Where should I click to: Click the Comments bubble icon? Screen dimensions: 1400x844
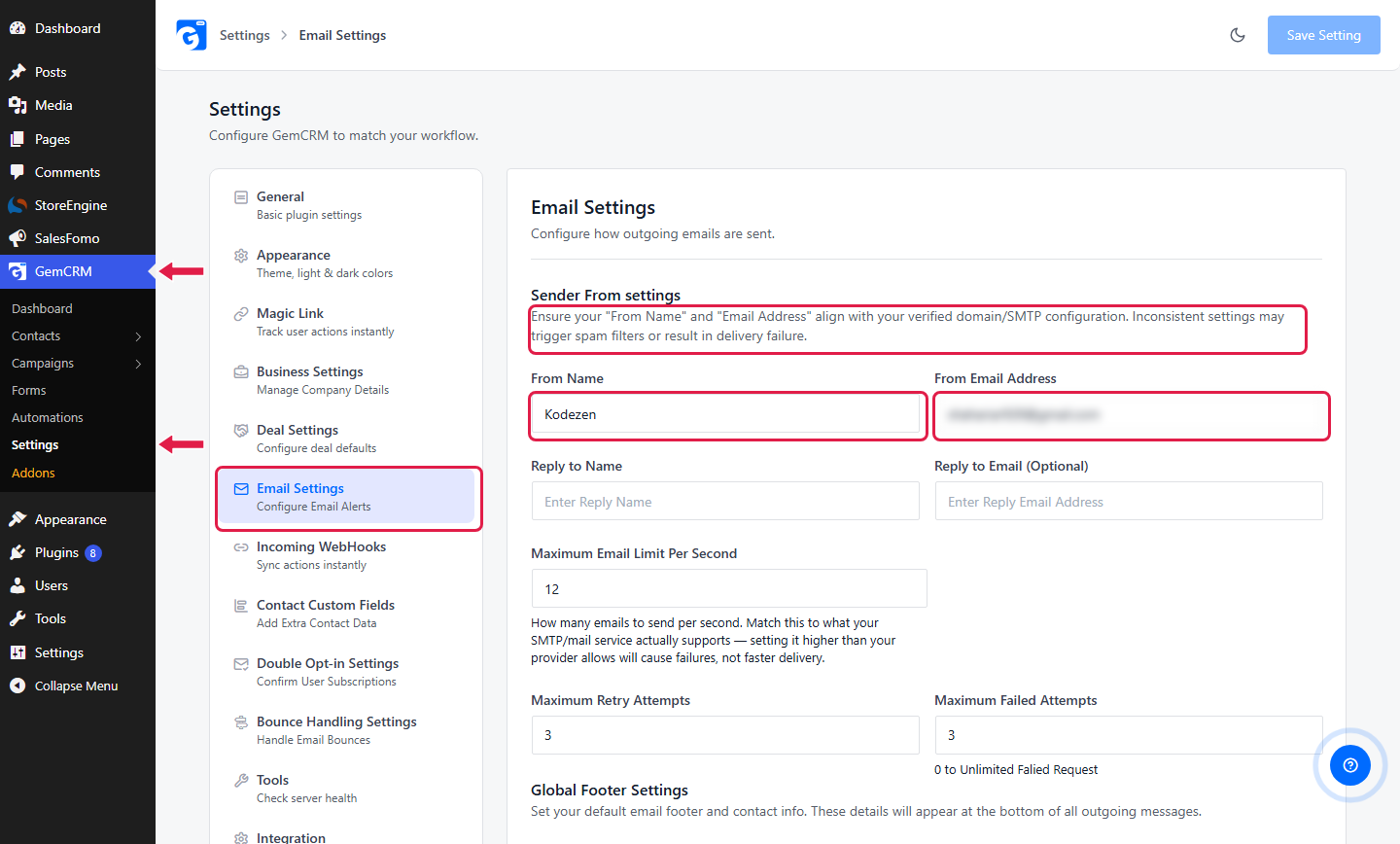(17, 172)
